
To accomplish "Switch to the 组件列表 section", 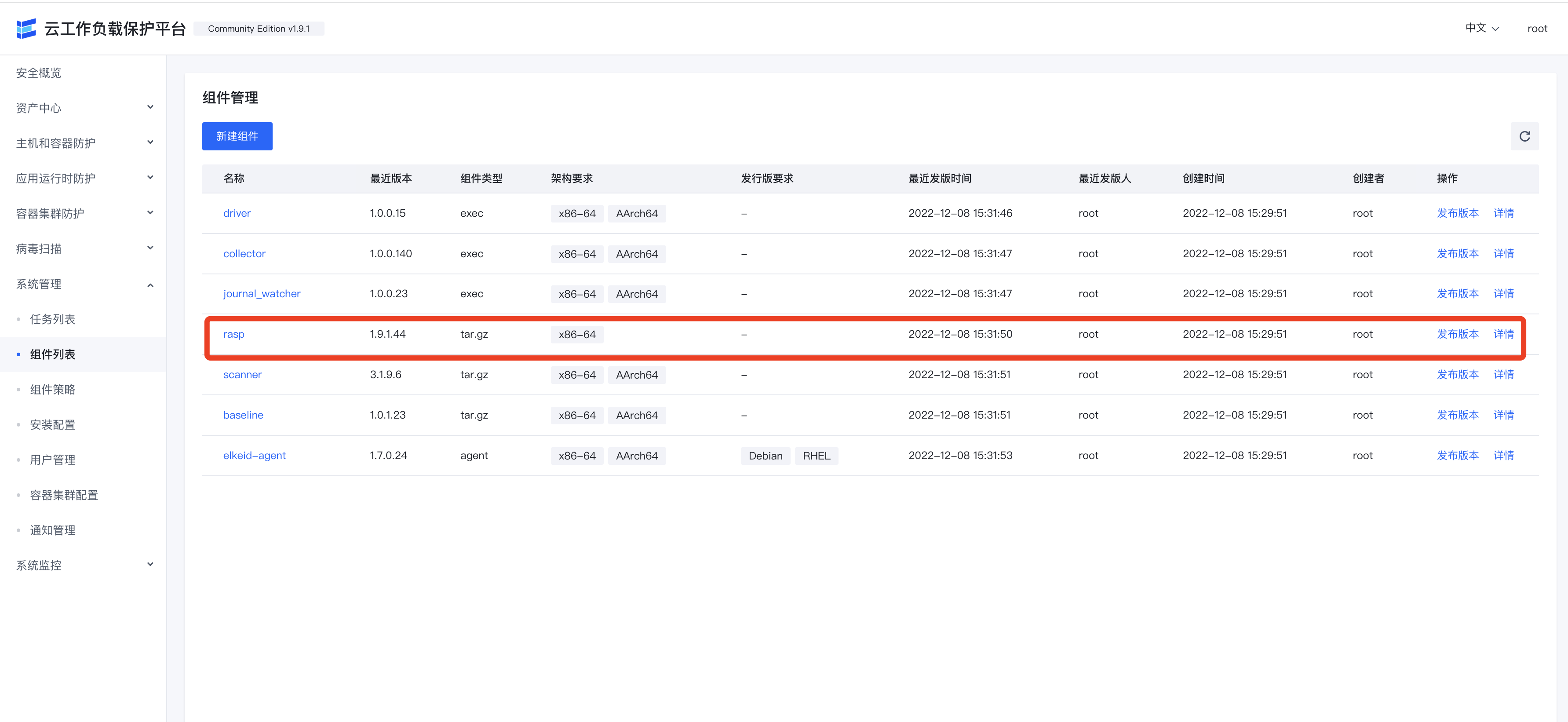I will (52, 354).
